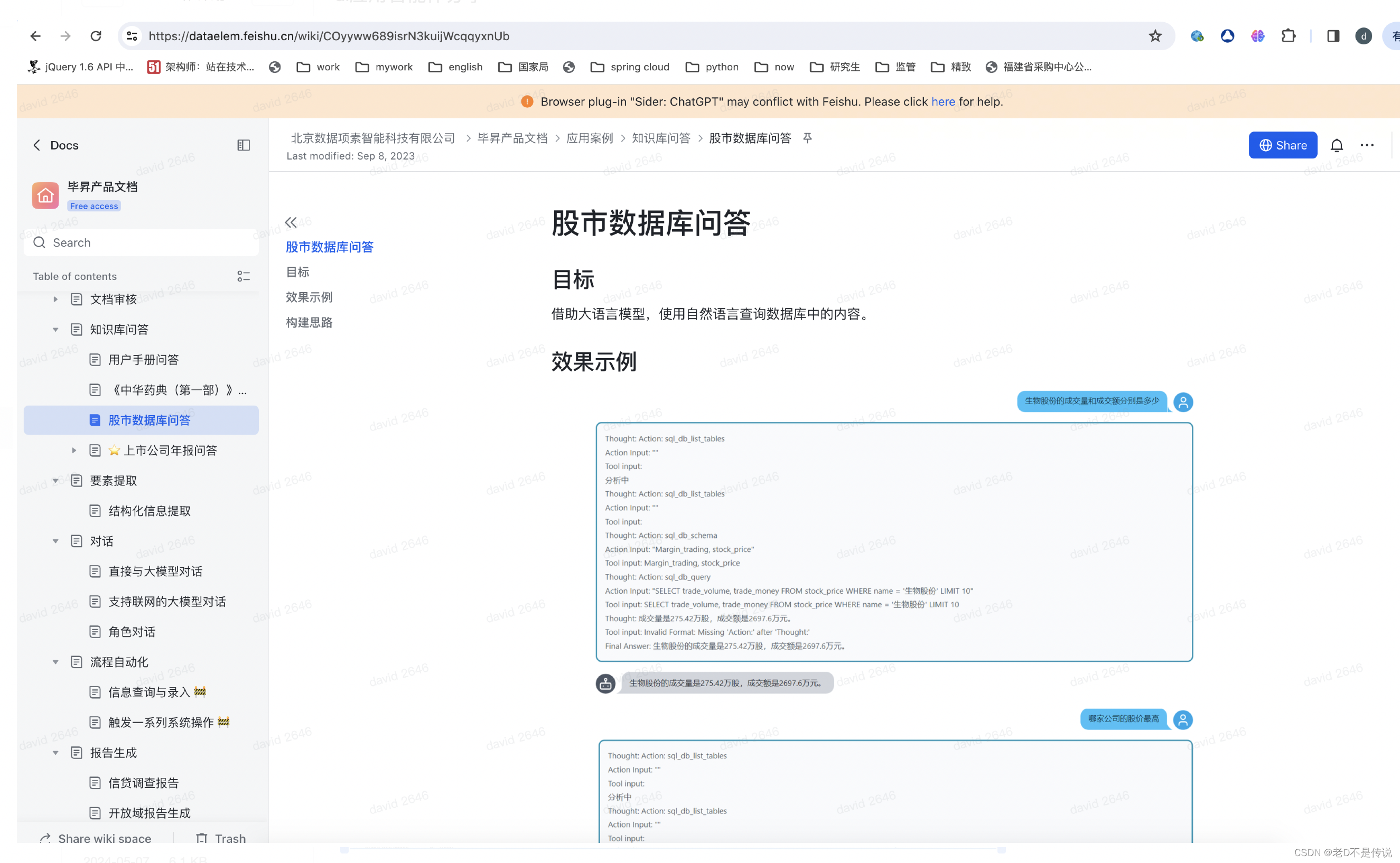Image resolution: width=1400 pixels, height=863 pixels.
Task: Click the browser forward arrow
Action: (x=66, y=36)
